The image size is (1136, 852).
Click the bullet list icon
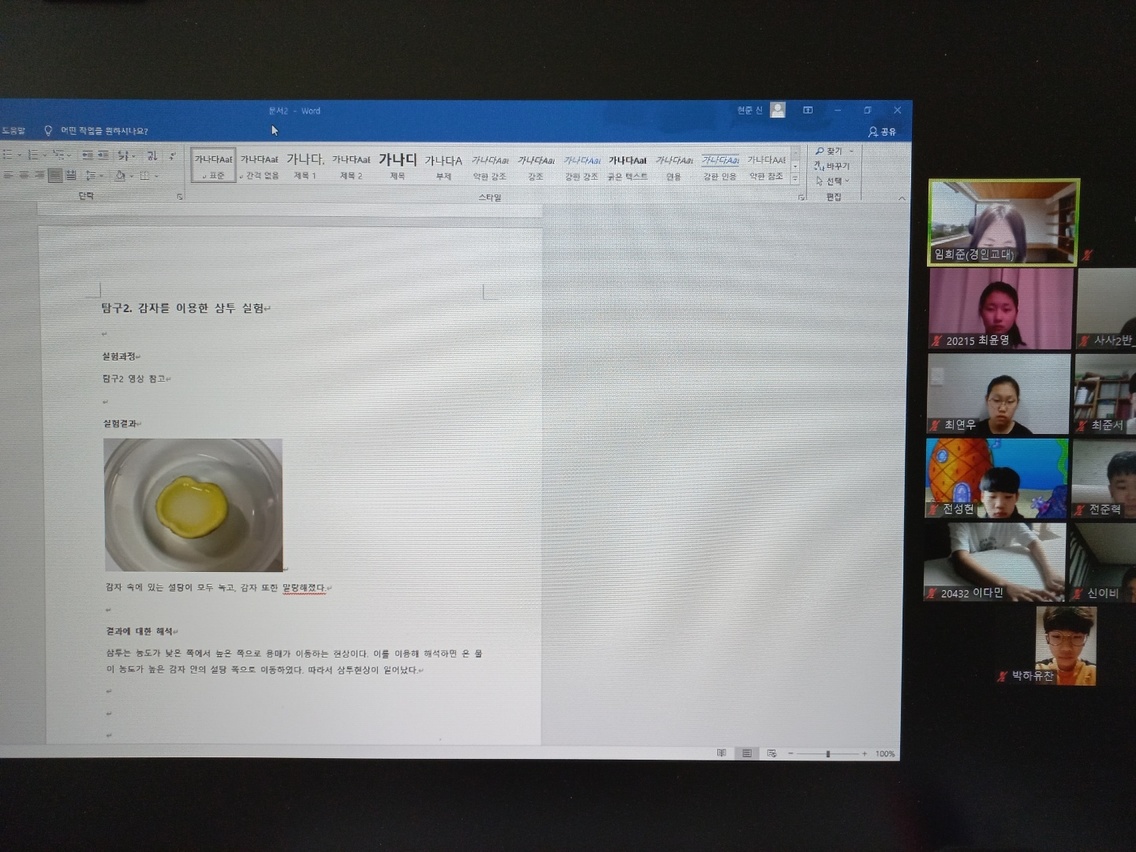[x=8, y=154]
